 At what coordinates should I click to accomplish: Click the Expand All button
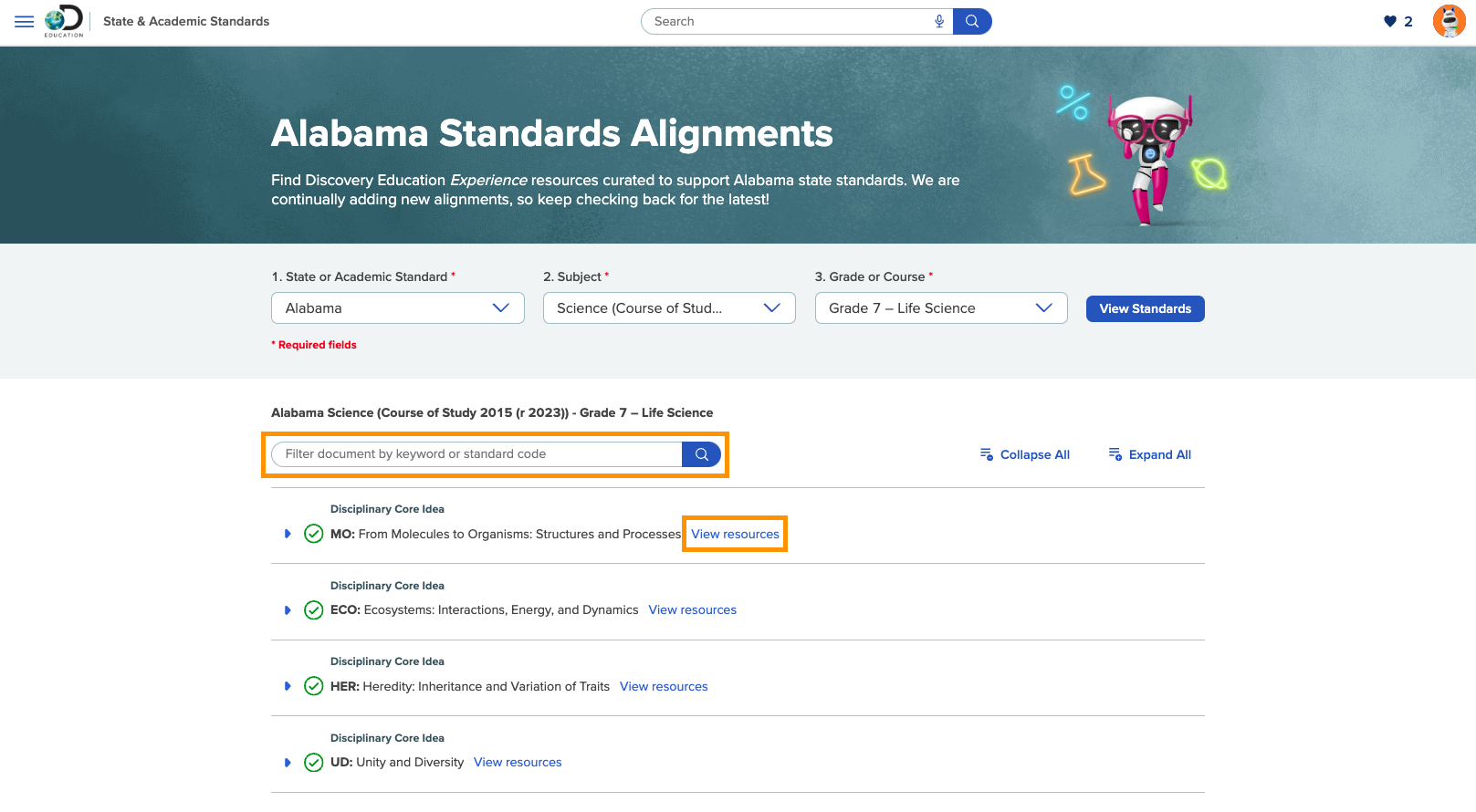point(1149,454)
